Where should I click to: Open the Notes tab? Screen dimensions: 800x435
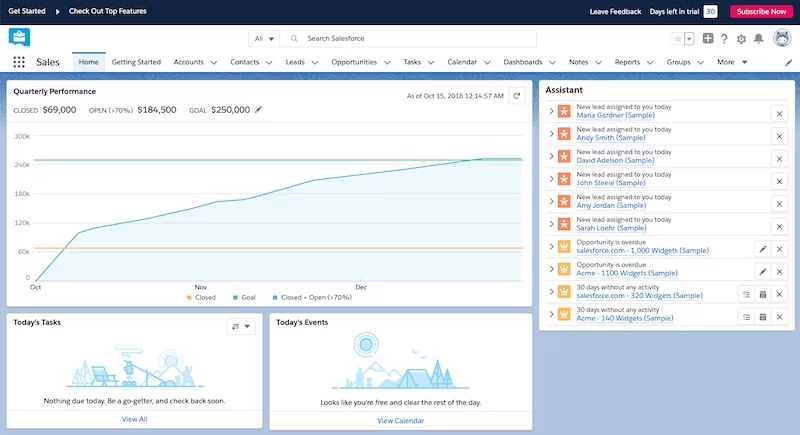(578, 62)
